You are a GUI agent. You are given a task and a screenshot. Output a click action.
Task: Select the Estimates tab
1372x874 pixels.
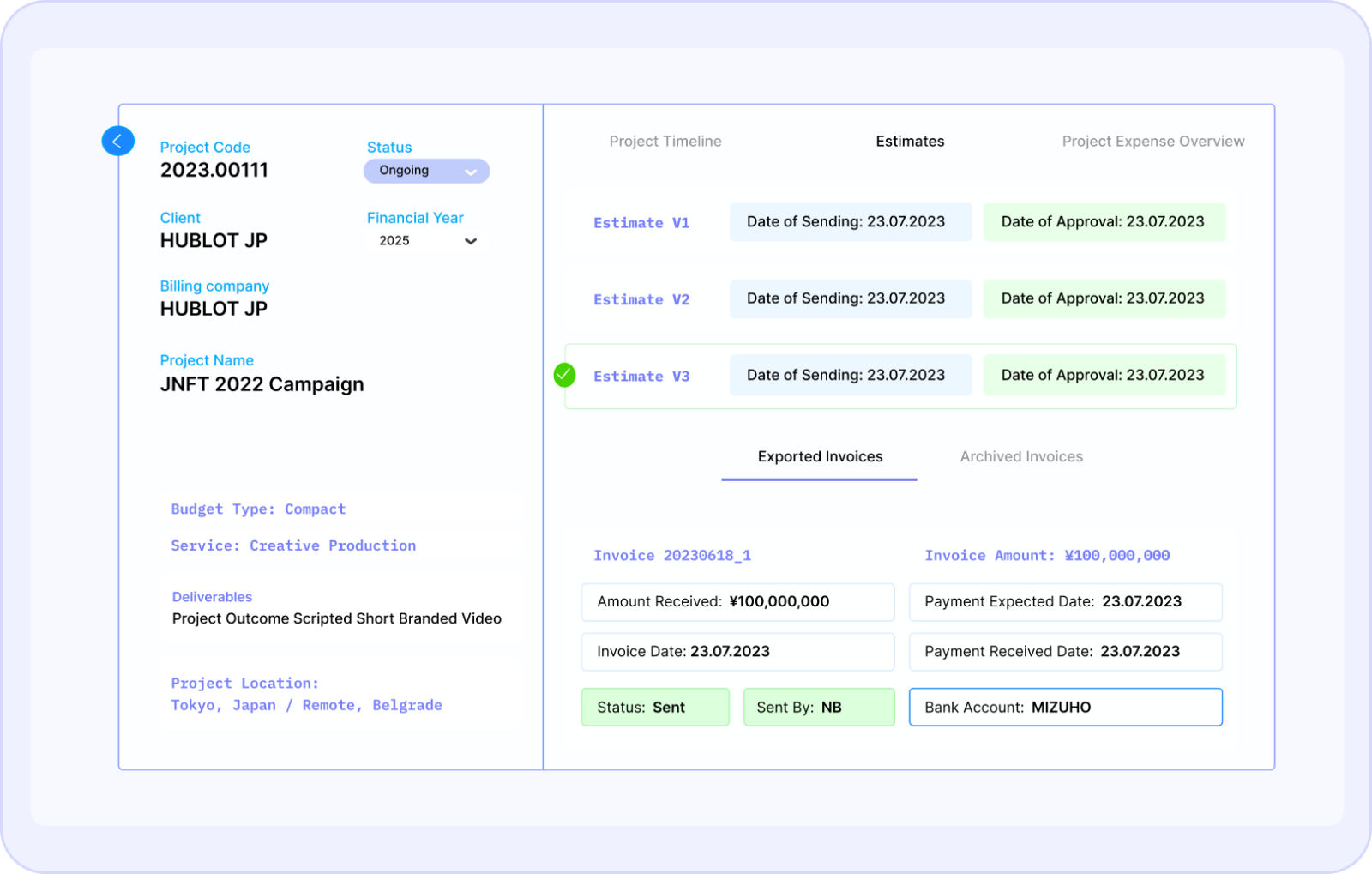tap(910, 142)
